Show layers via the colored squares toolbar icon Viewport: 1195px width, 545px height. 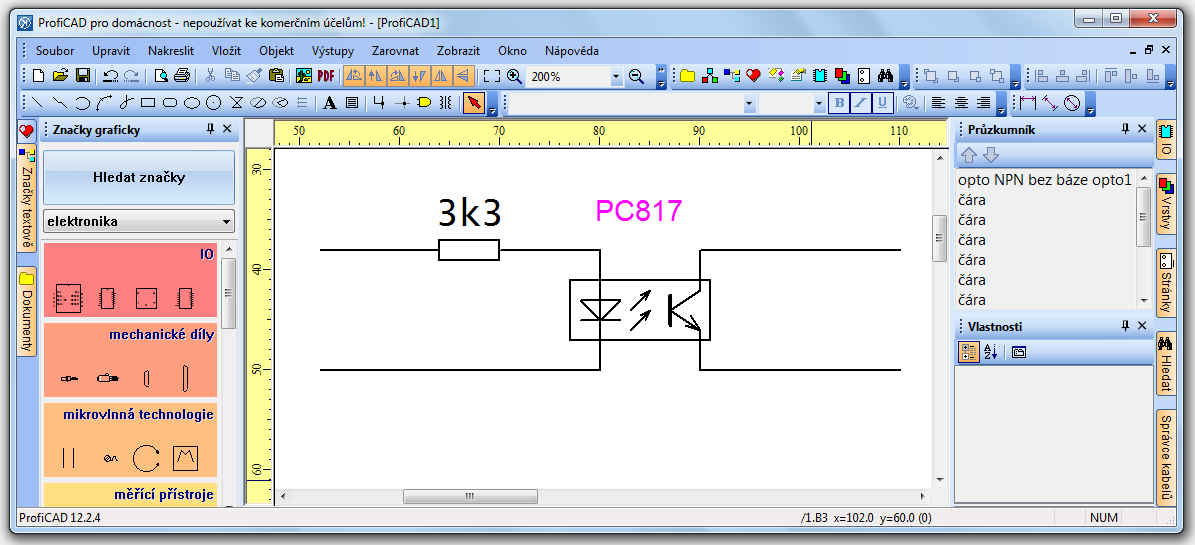pyautogui.click(x=841, y=75)
